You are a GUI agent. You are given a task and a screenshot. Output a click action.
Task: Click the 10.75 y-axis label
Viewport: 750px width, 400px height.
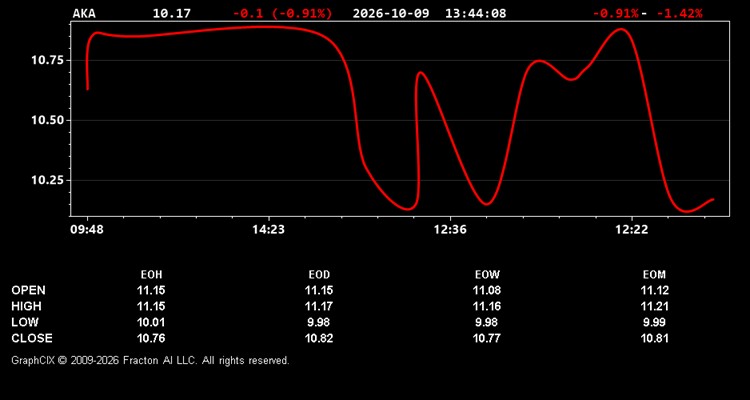pos(47,60)
